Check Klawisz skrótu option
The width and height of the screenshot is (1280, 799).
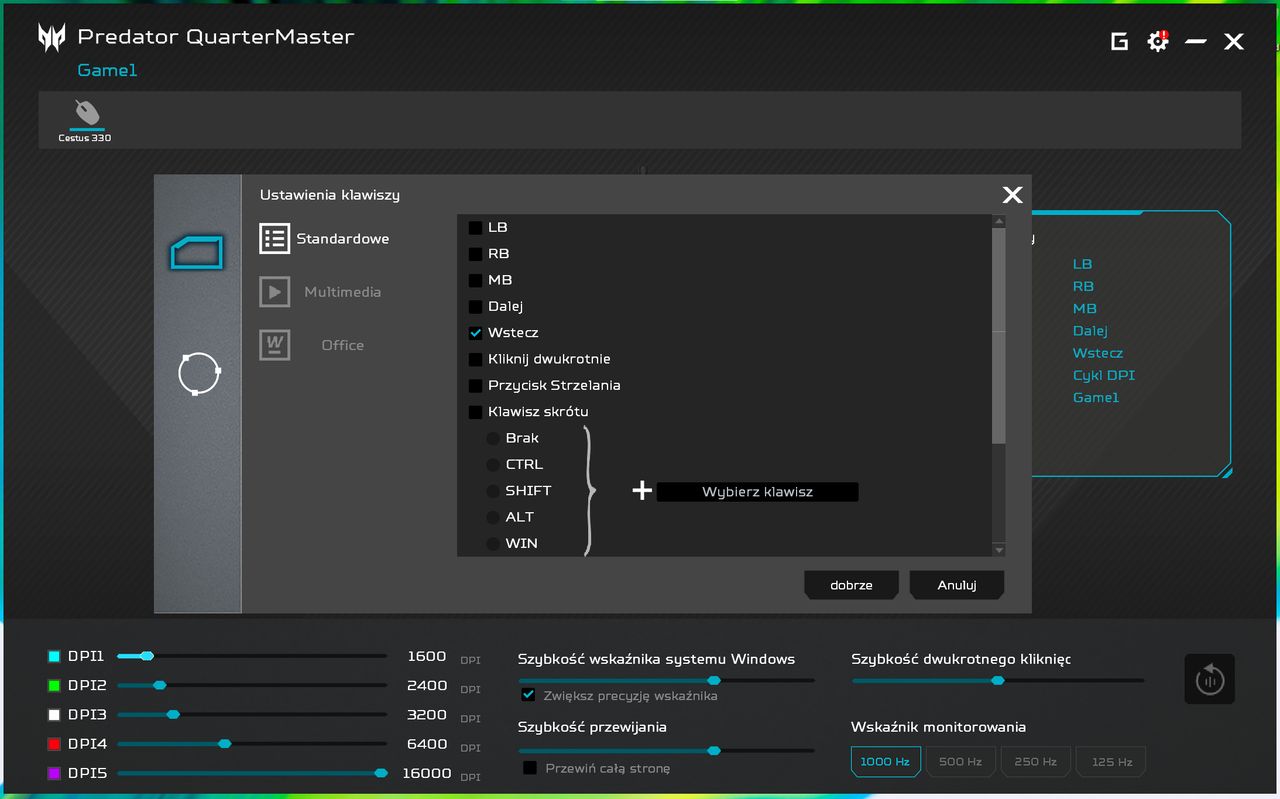[x=476, y=412]
